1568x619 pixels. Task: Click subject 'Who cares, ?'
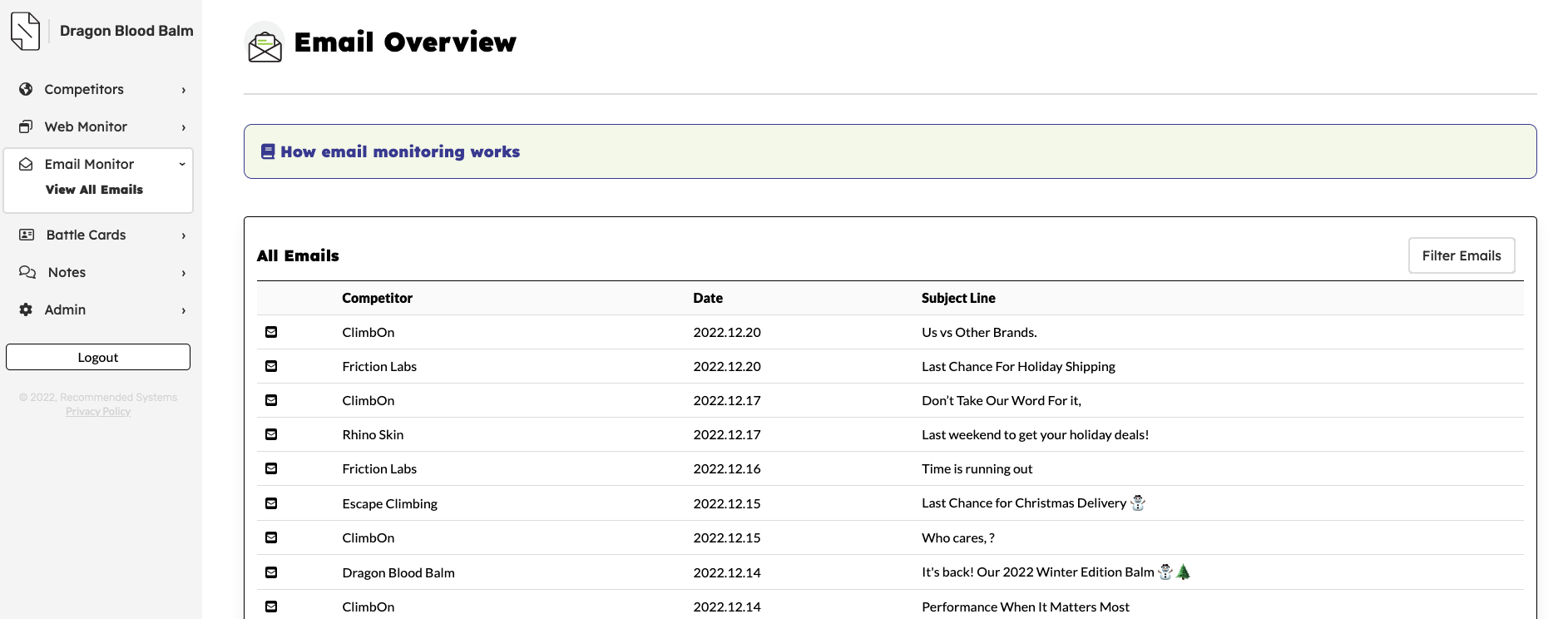pyautogui.click(x=958, y=537)
